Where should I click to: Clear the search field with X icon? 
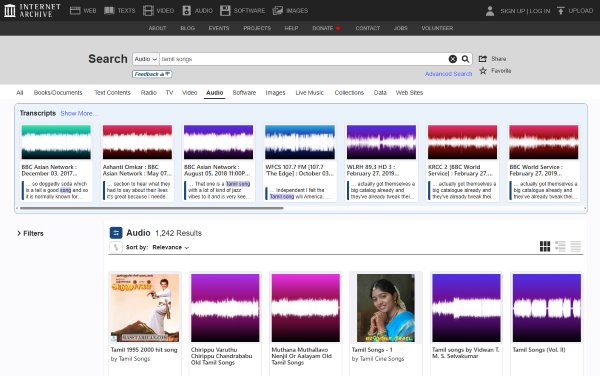[453, 59]
